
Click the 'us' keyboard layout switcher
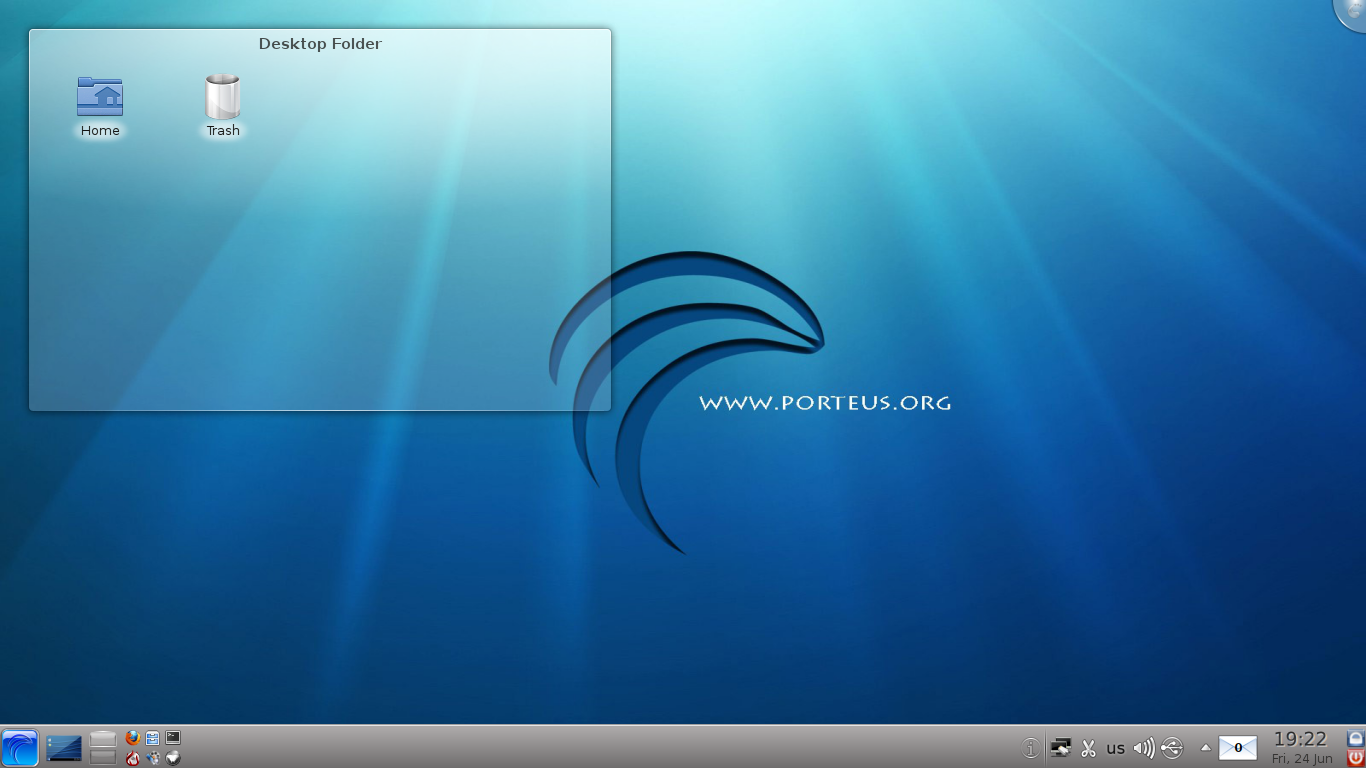coord(1115,747)
